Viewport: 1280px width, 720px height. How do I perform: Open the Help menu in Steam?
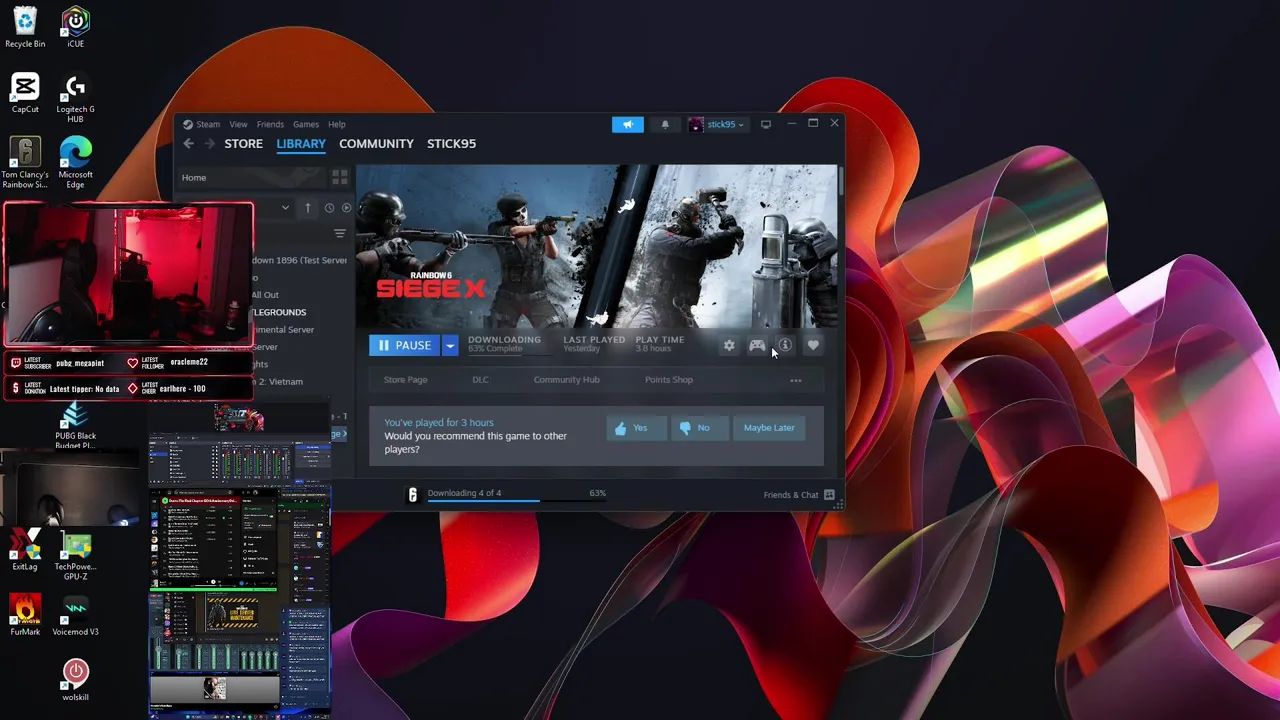337,124
